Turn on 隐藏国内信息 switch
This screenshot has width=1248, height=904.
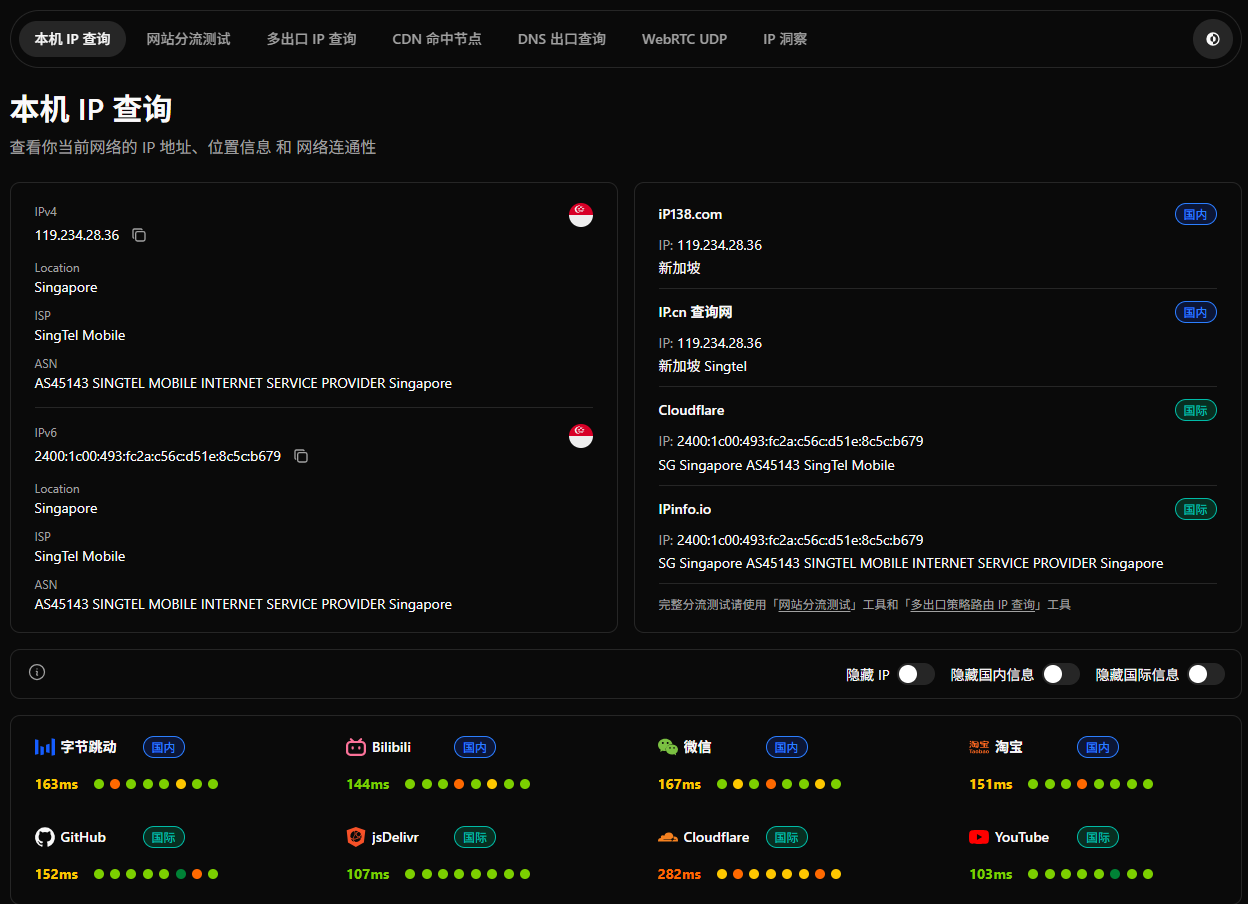pos(1060,674)
